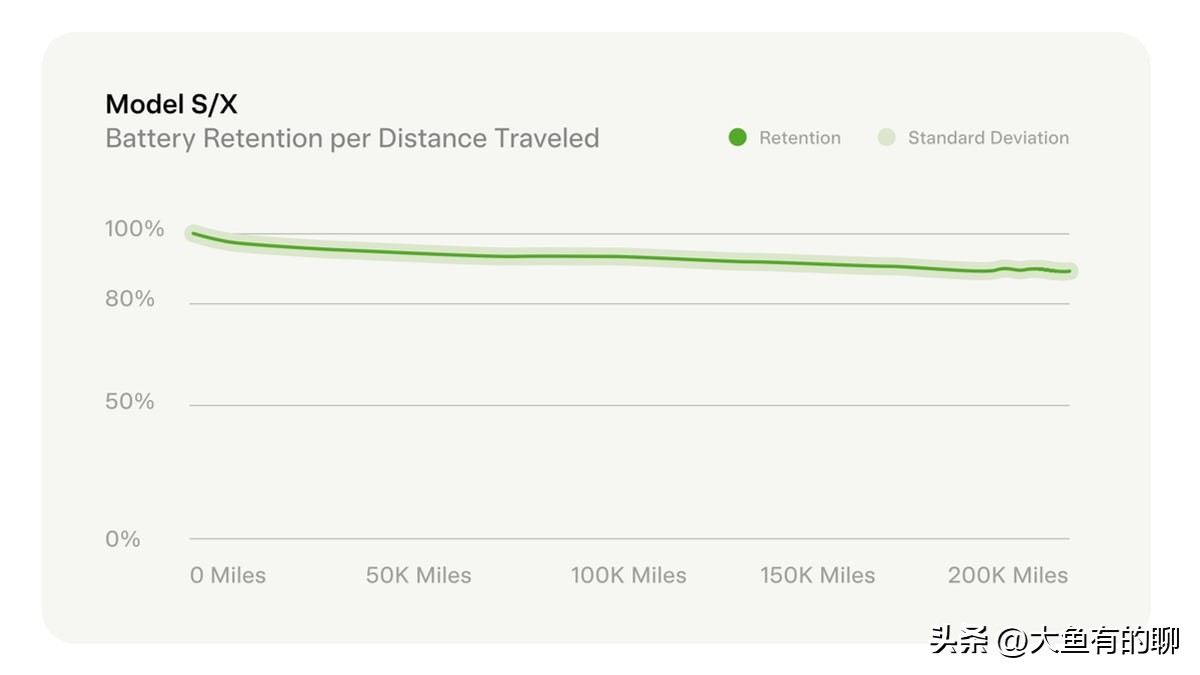The height and width of the screenshot is (675, 1200).
Task: Click the 100K Miles x-axis label
Action: point(628,576)
